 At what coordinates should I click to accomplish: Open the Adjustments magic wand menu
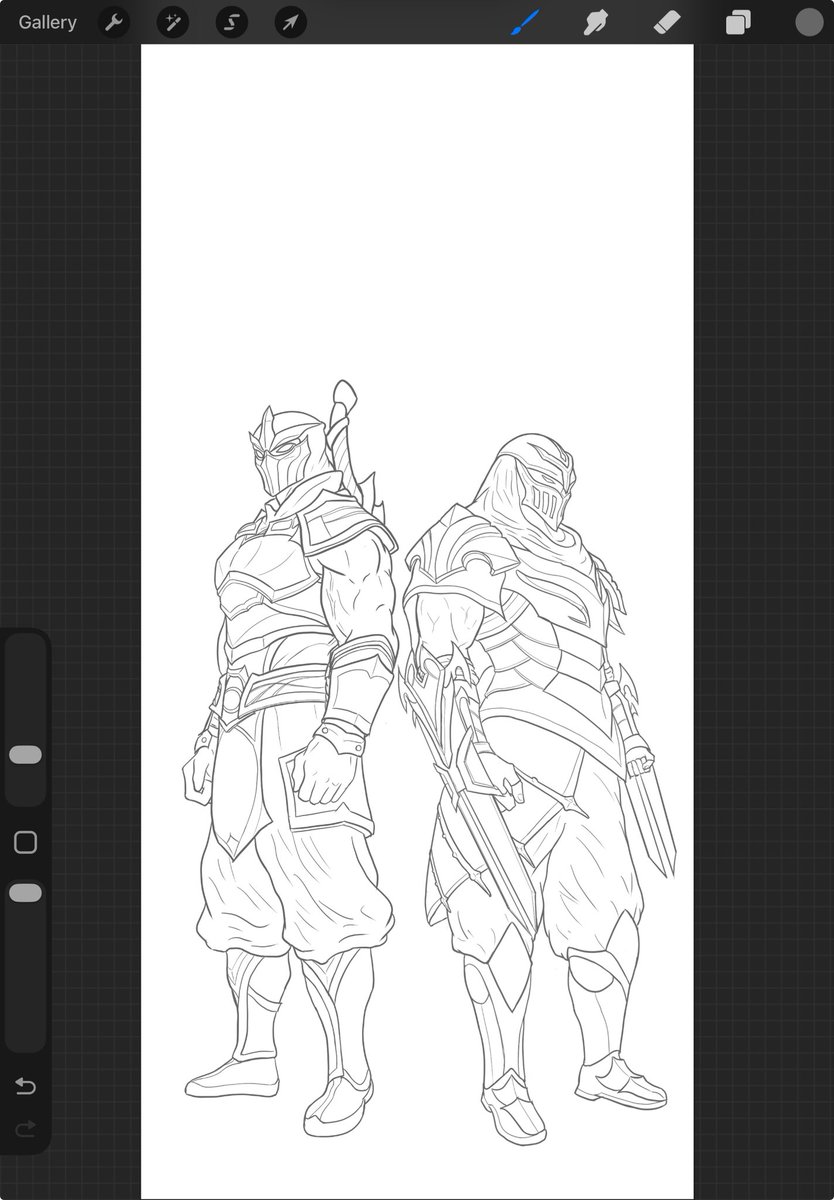click(173, 22)
